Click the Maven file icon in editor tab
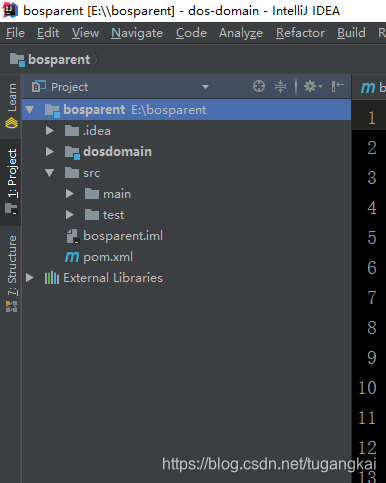 pyautogui.click(x=368, y=88)
